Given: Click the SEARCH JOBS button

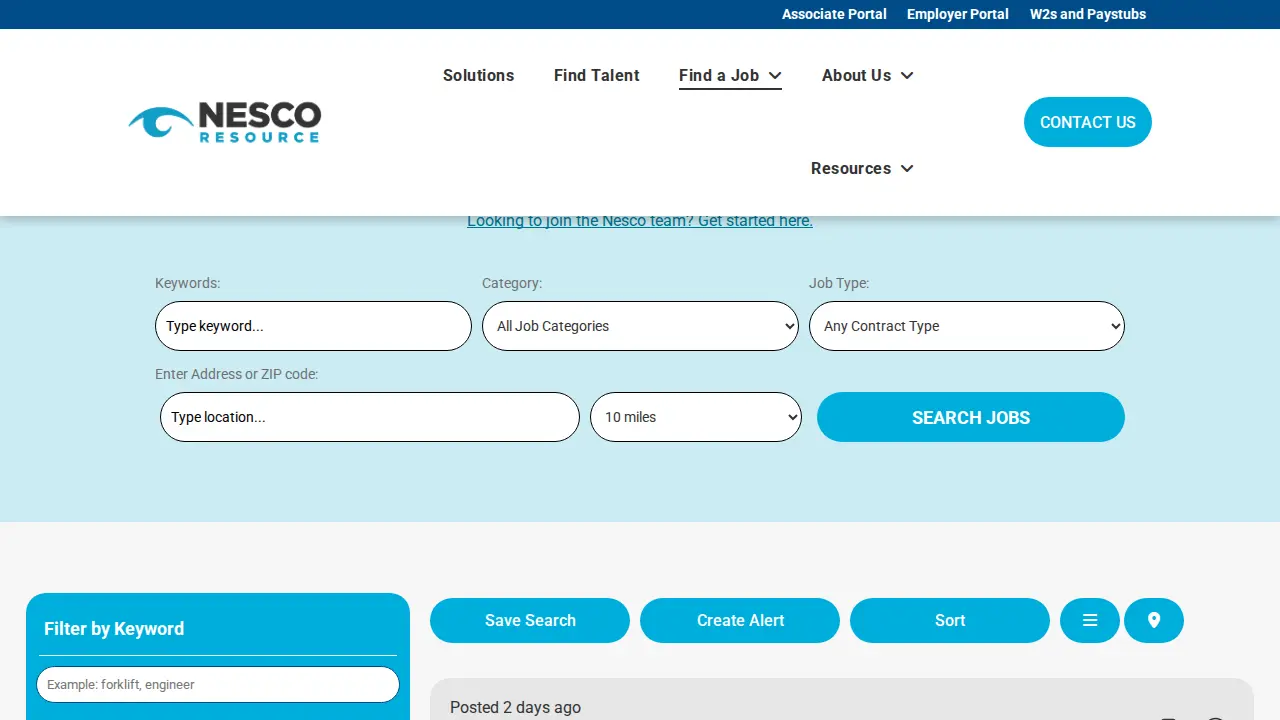Looking at the screenshot, I should pos(971,417).
